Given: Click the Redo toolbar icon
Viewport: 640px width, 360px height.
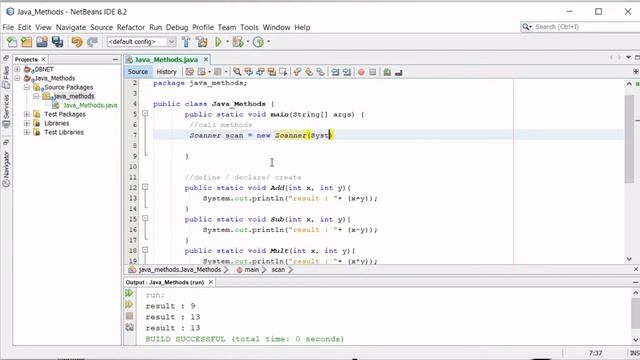Looking at the screenshot, I should tap(93, 42).
